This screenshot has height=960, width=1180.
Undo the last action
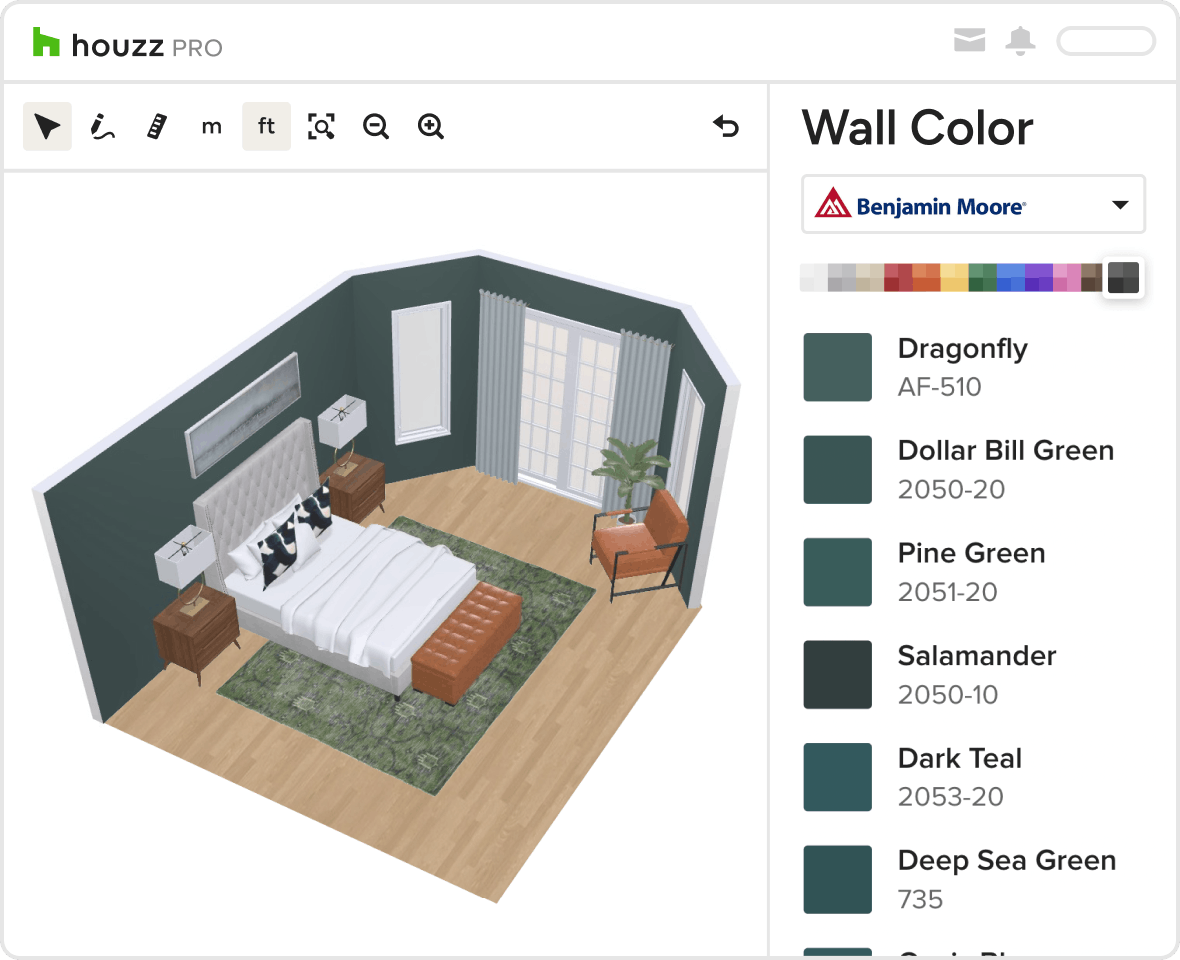tap(726, 127)
